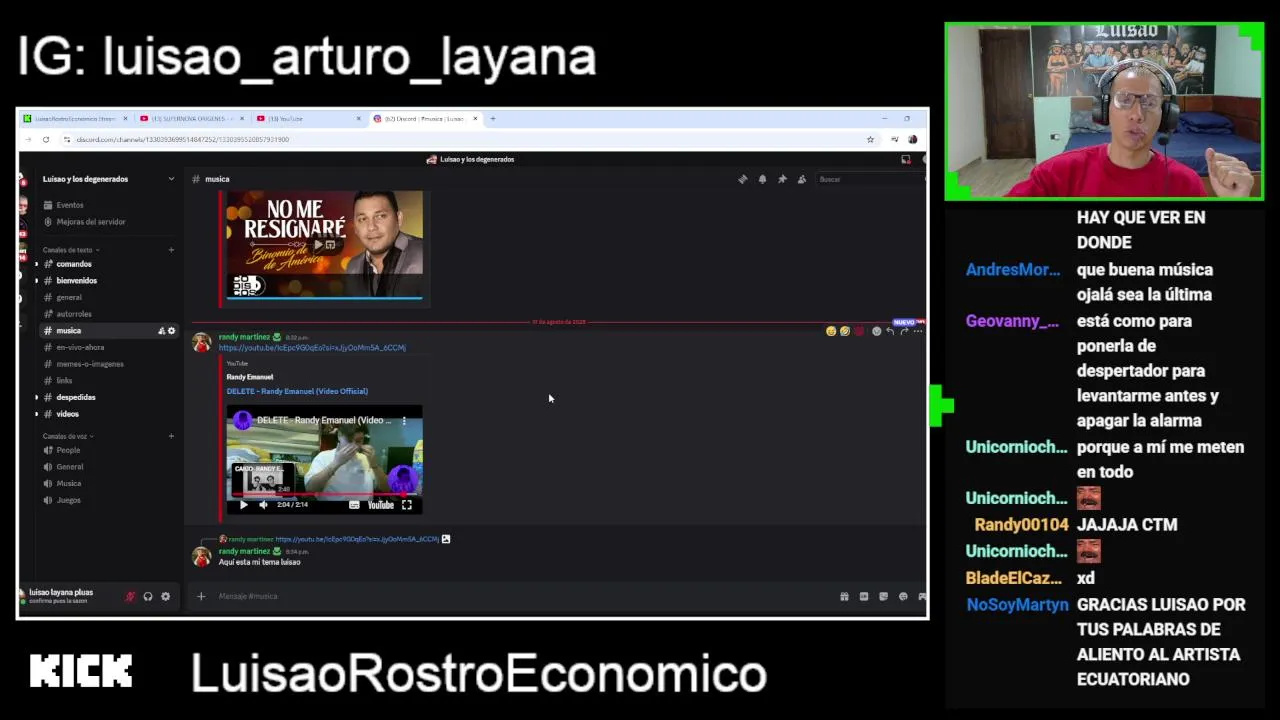Add a channel to Canales de texto
Viewport: 1280px width, 720px height.
tap(171, 250)
